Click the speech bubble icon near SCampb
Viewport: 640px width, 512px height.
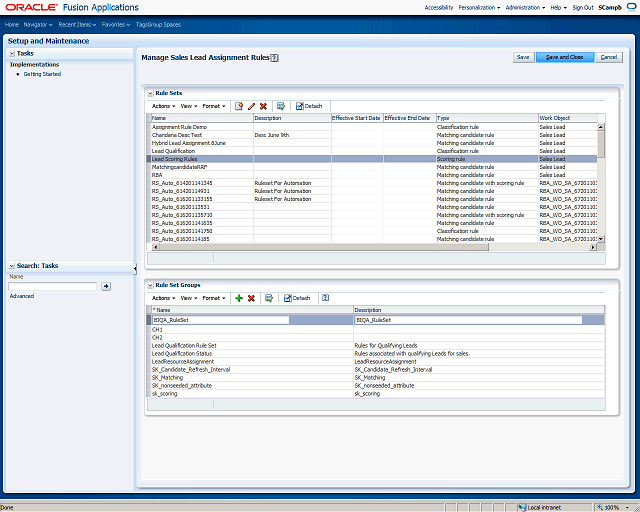click(x=631, y=7)
